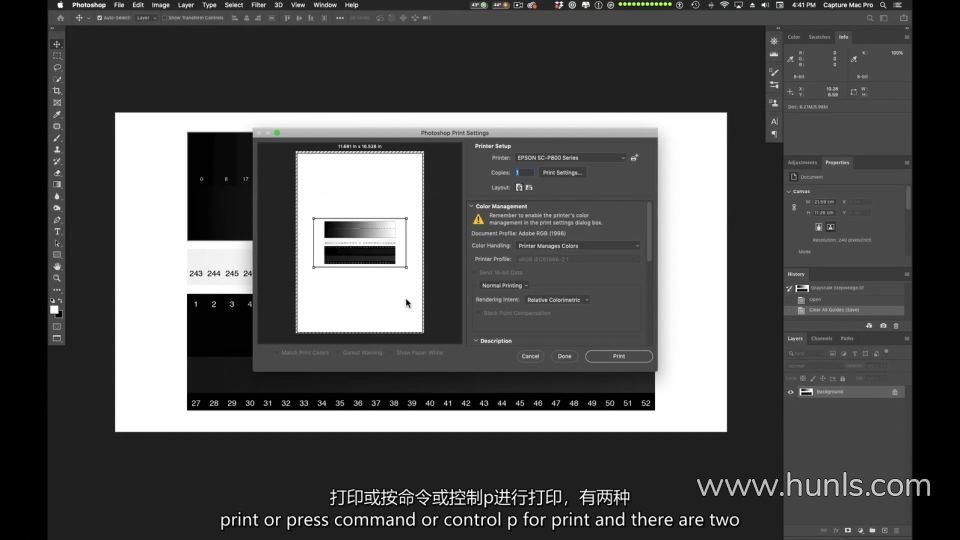Switch to the Channels tab
Image resolution: width=960 pixels, height=540 pixels.
point(821,339)
